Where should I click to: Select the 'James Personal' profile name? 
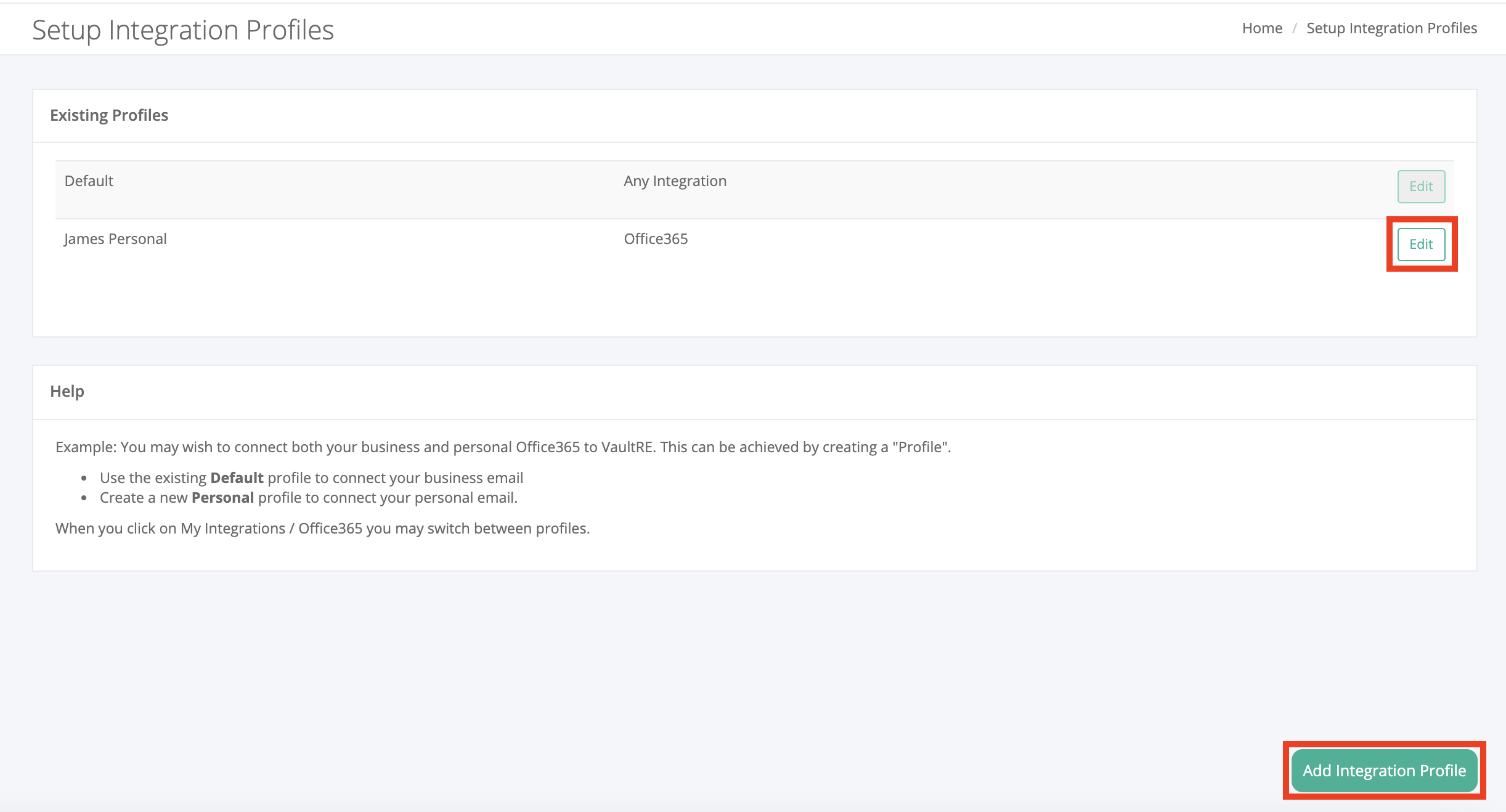point(115,239)
